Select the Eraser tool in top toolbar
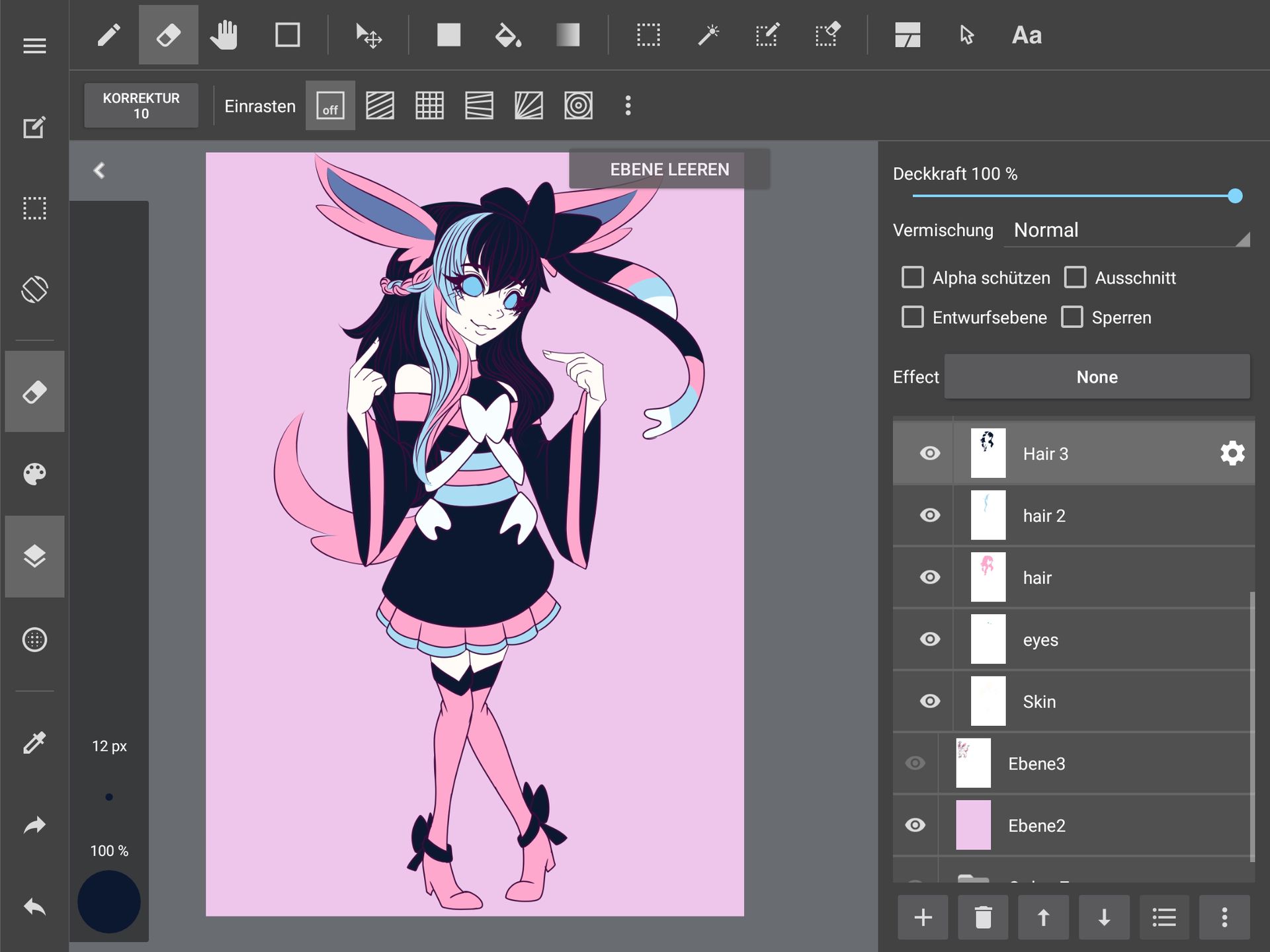This screenshot has height=952, width=1270. pos(168,35)
